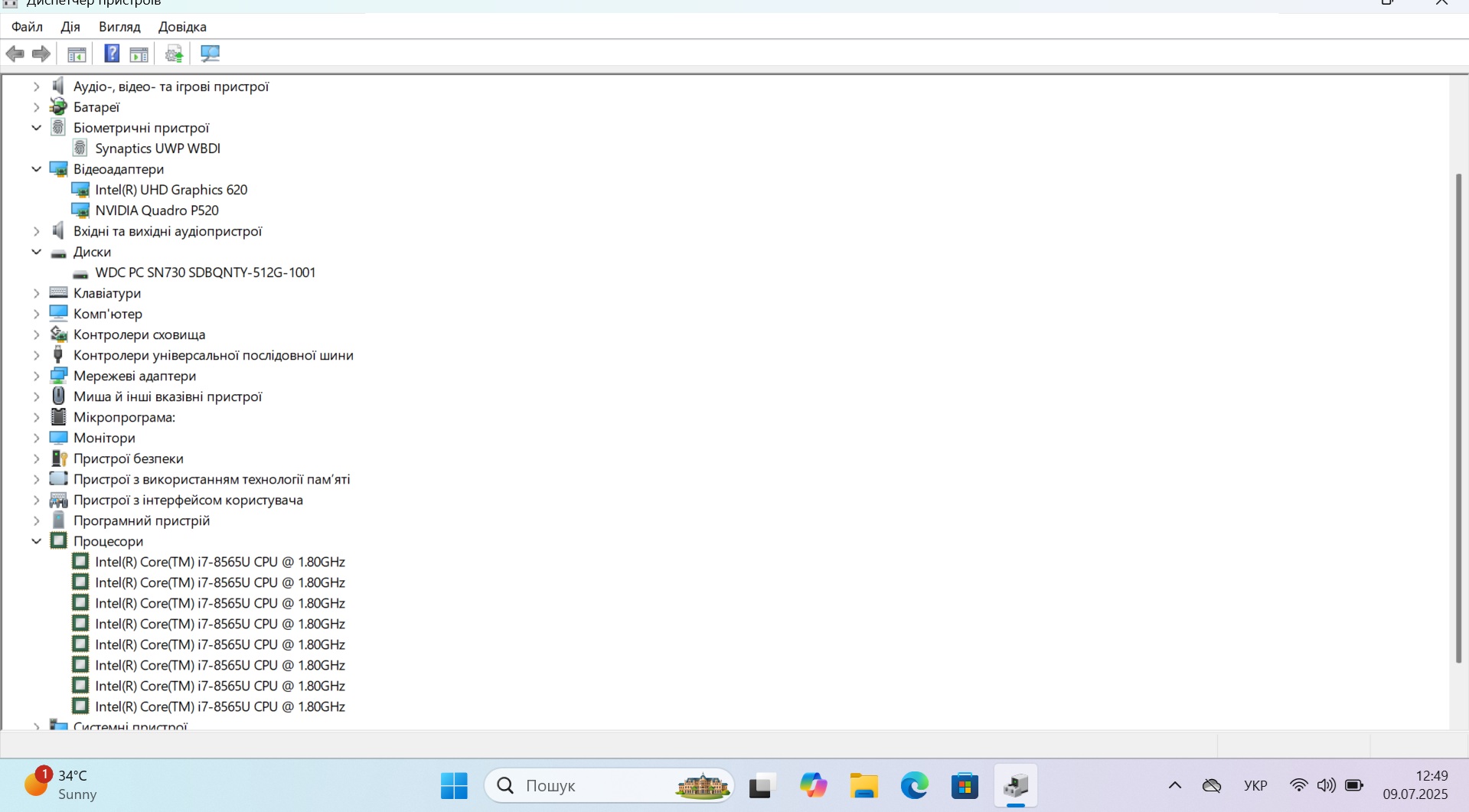Click the Synaptics fingerprint device icon

tap(80, 148)
